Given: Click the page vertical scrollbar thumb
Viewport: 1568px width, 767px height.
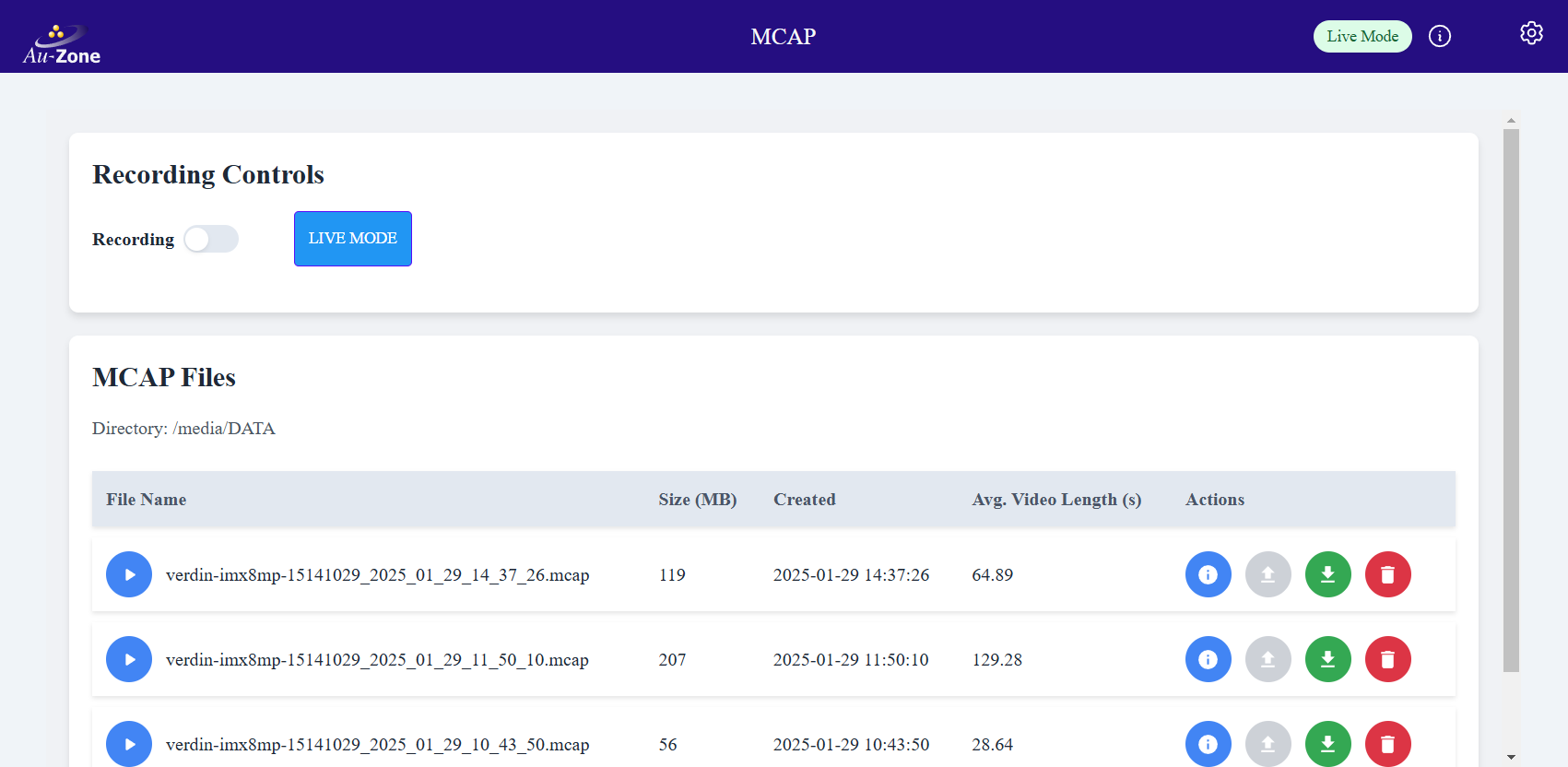Looking at the screenshot, I should pos(1511,400).
